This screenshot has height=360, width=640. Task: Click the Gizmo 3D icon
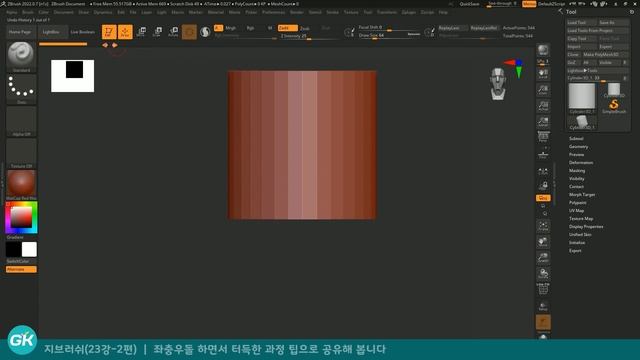(189, 31)
